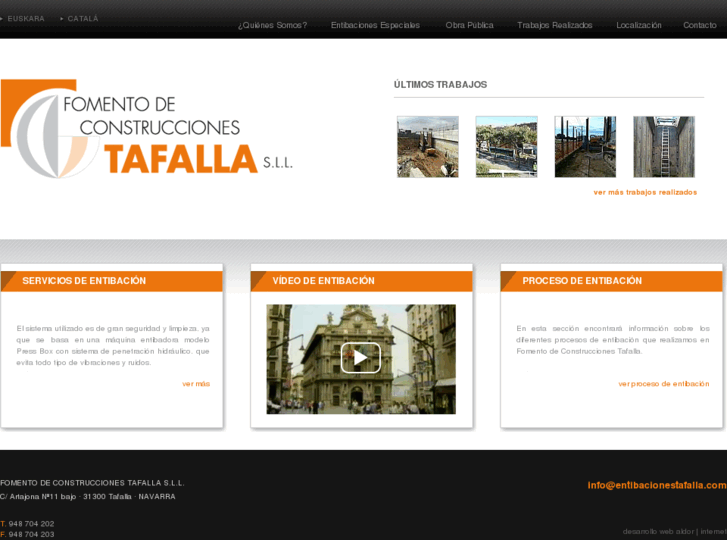Click the Últimos Trabajos heading
Viewport: 727px width, 545px height.
tap(440, 84)
